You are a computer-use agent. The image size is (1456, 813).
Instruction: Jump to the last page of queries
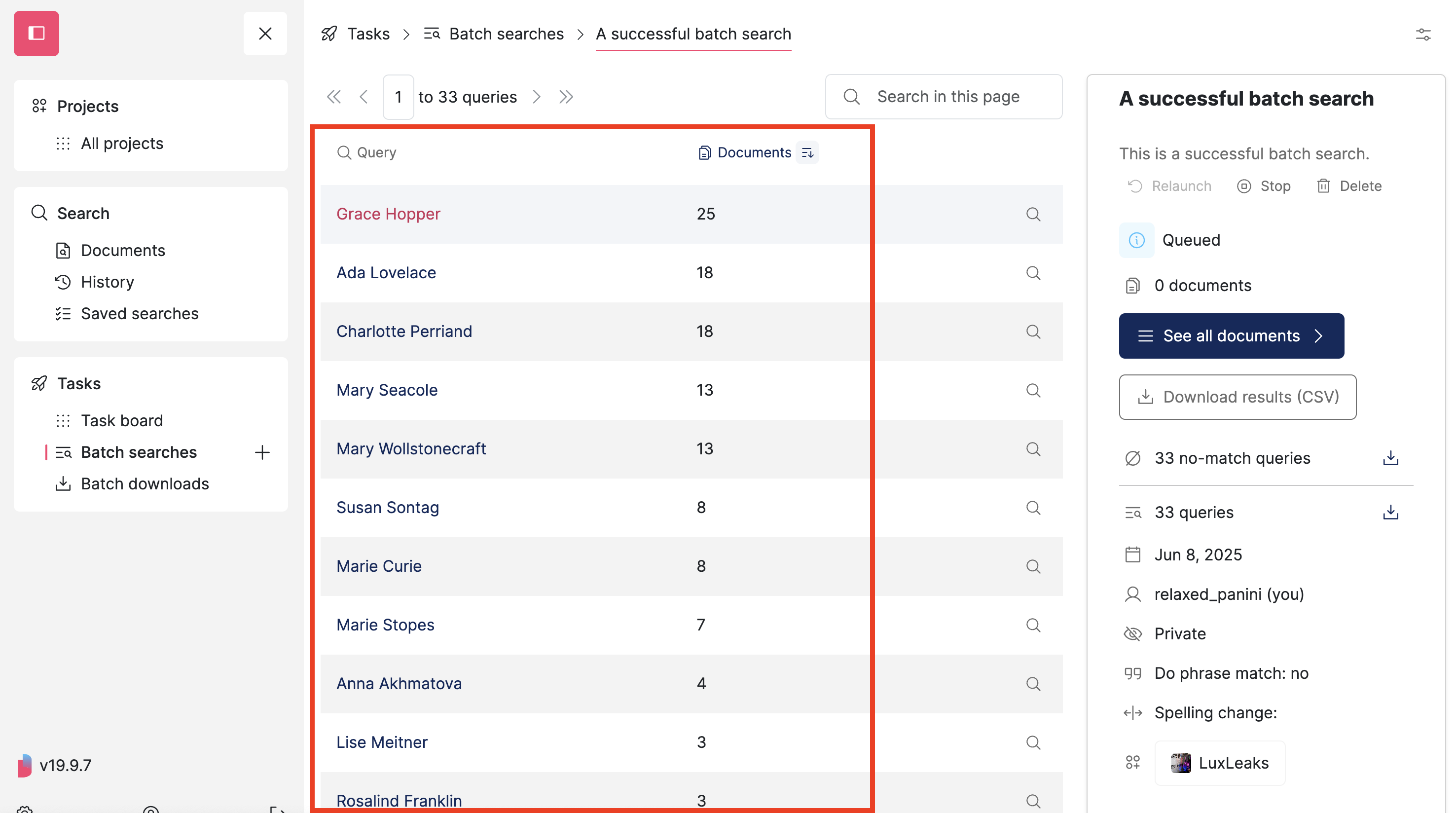[x=566, y=97]
